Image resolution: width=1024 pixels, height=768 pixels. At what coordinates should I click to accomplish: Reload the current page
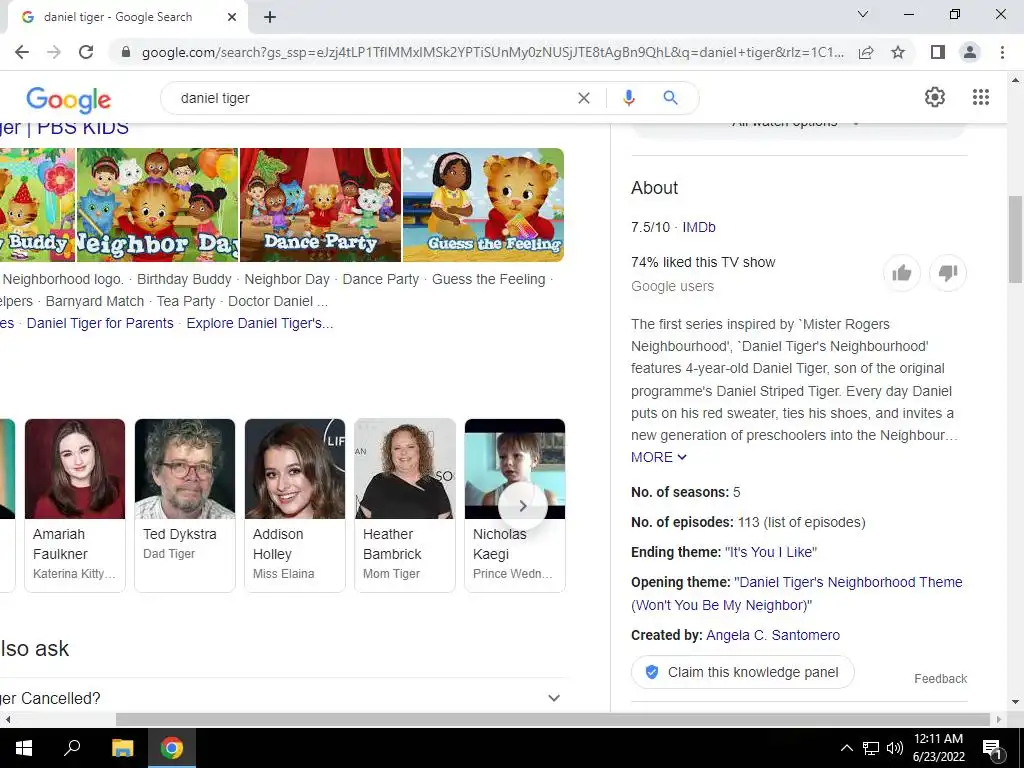86,52
